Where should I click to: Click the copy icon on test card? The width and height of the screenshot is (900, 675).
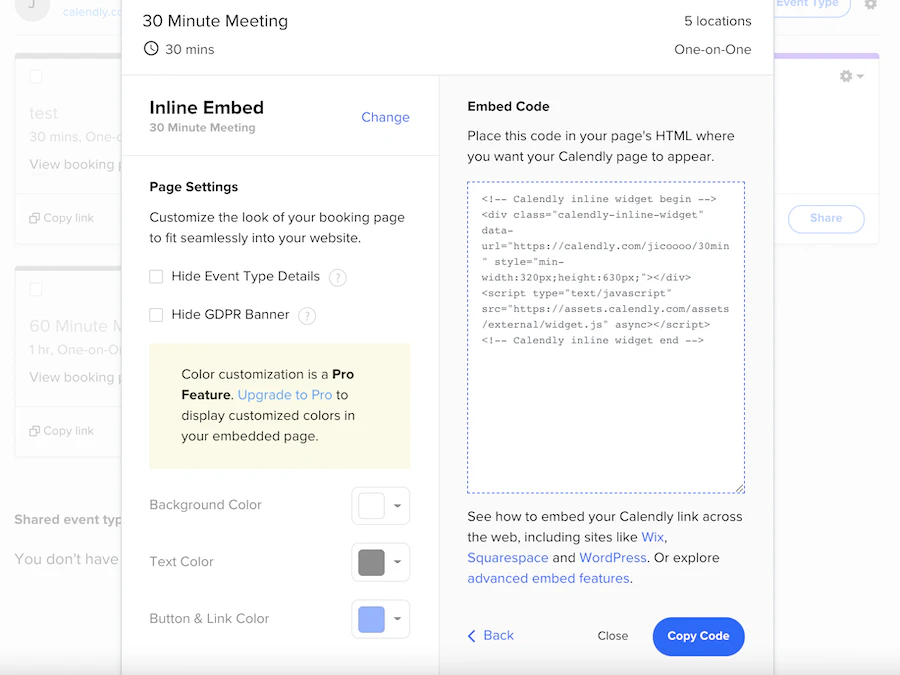[35, 218]
